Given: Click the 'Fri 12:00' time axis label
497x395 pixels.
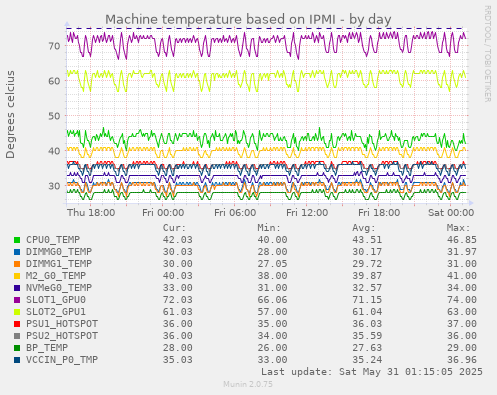Looking at the screenshot, I should pyautogui.click(x=307, y=213).
